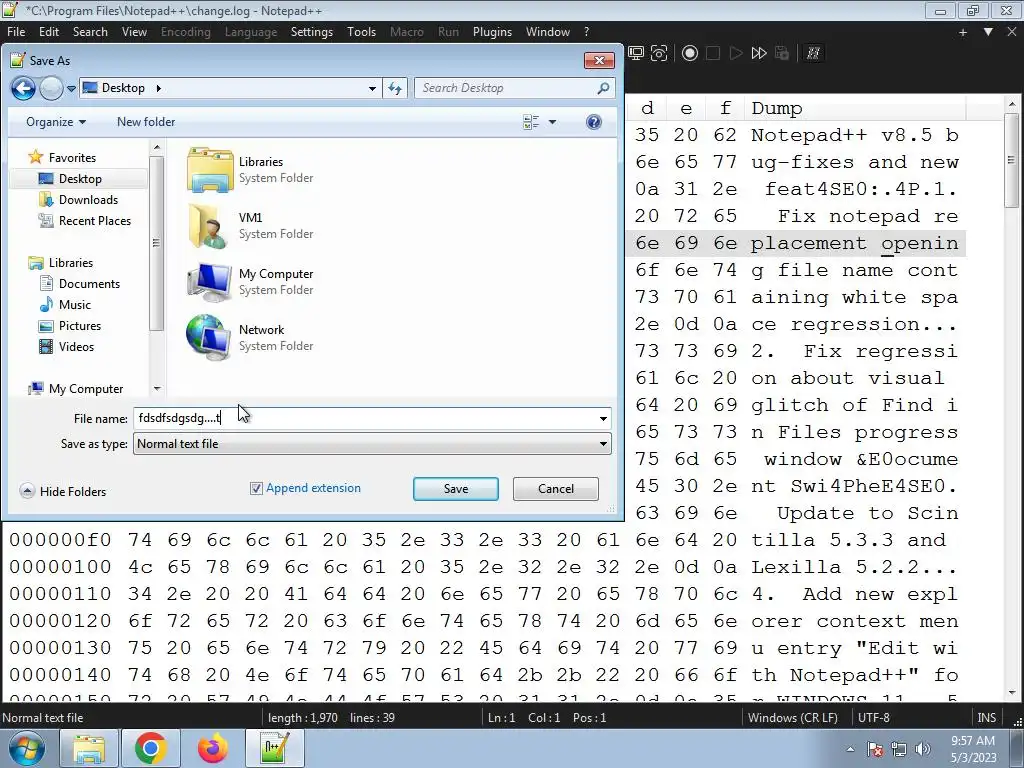Click the plus icon at menu bar right
Viewport: 1024px width, 768px height.
pyautogui.click(x=963, y=32)
